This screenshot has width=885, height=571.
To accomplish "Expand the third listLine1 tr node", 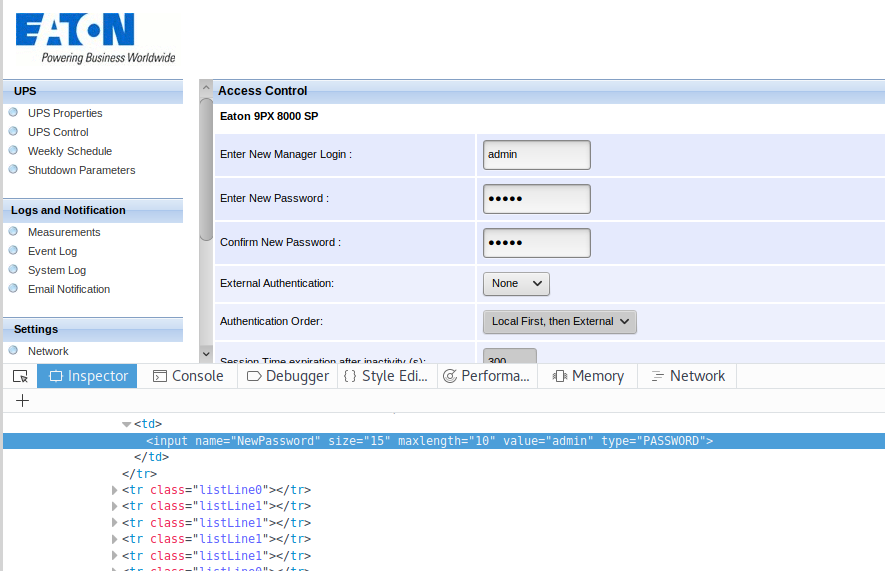I will 115,539.
